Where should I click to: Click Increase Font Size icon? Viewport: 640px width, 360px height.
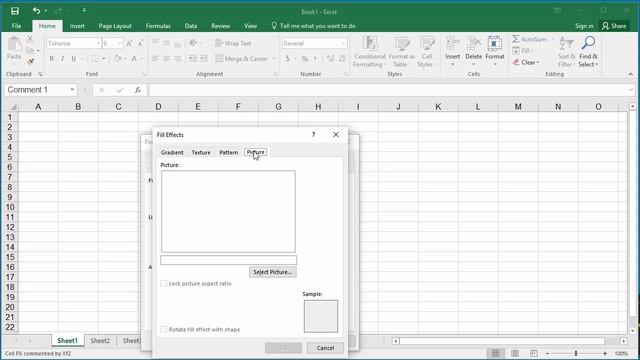coord(129,43)
